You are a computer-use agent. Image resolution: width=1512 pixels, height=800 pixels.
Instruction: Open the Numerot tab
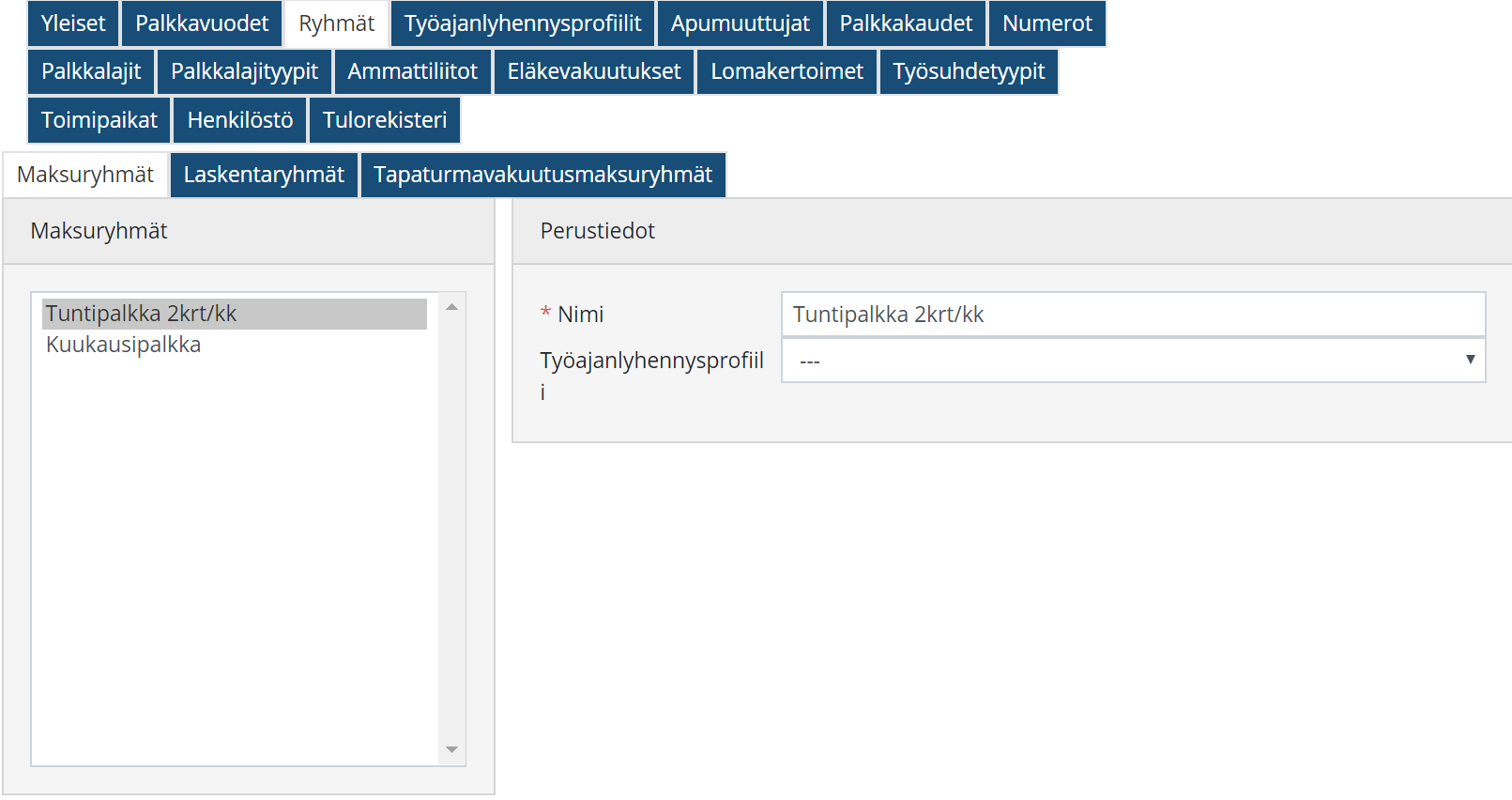[1046, 23]
